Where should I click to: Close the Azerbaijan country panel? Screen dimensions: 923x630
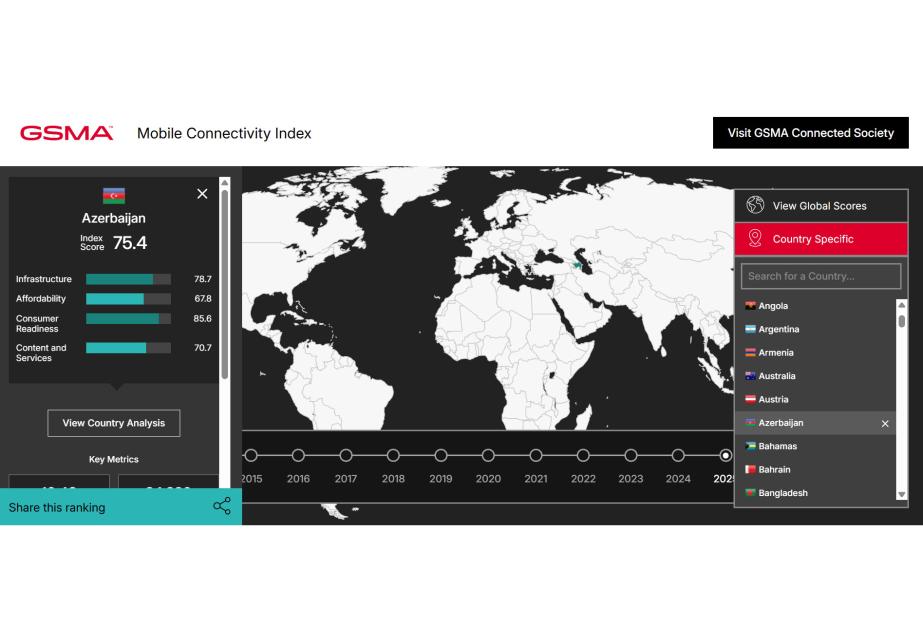pos(202,194)
